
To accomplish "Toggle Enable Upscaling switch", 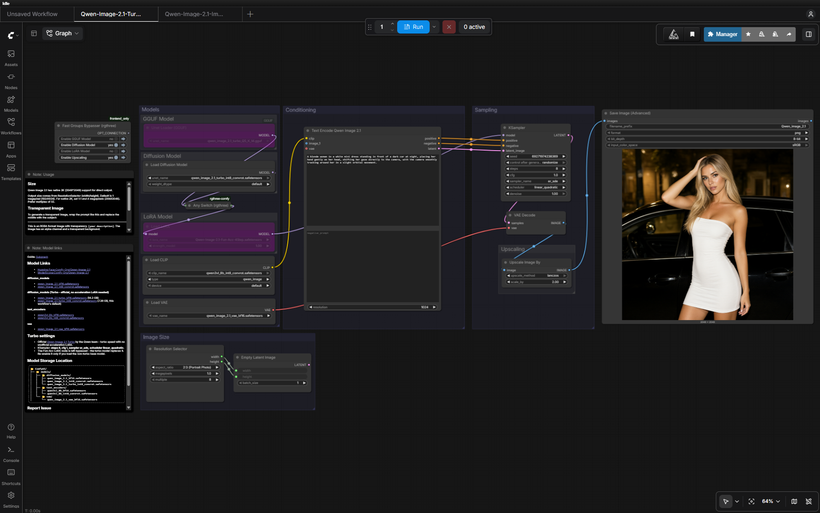I will pos(116,157).
